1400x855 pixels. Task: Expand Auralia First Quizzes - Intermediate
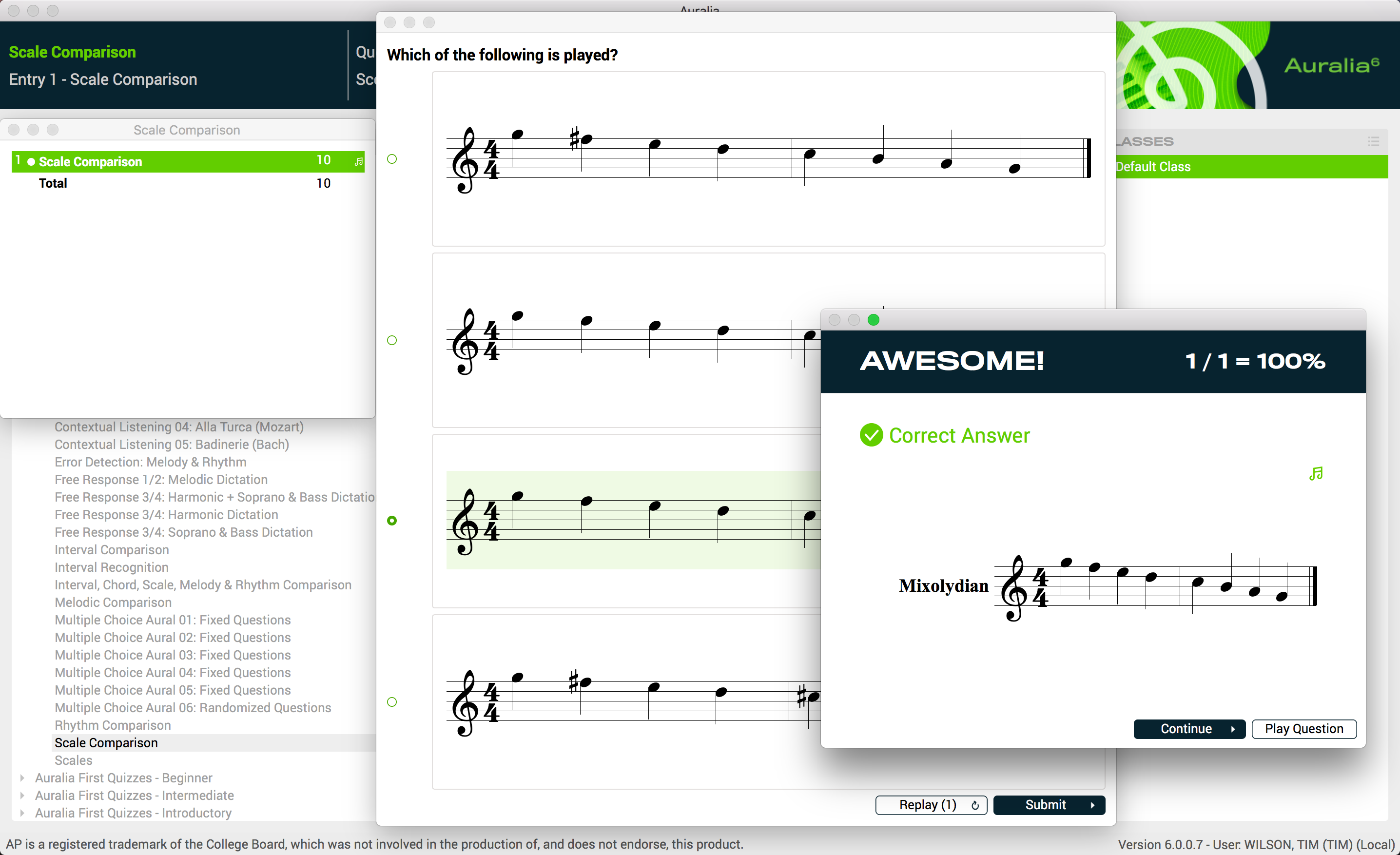(22, 796)
